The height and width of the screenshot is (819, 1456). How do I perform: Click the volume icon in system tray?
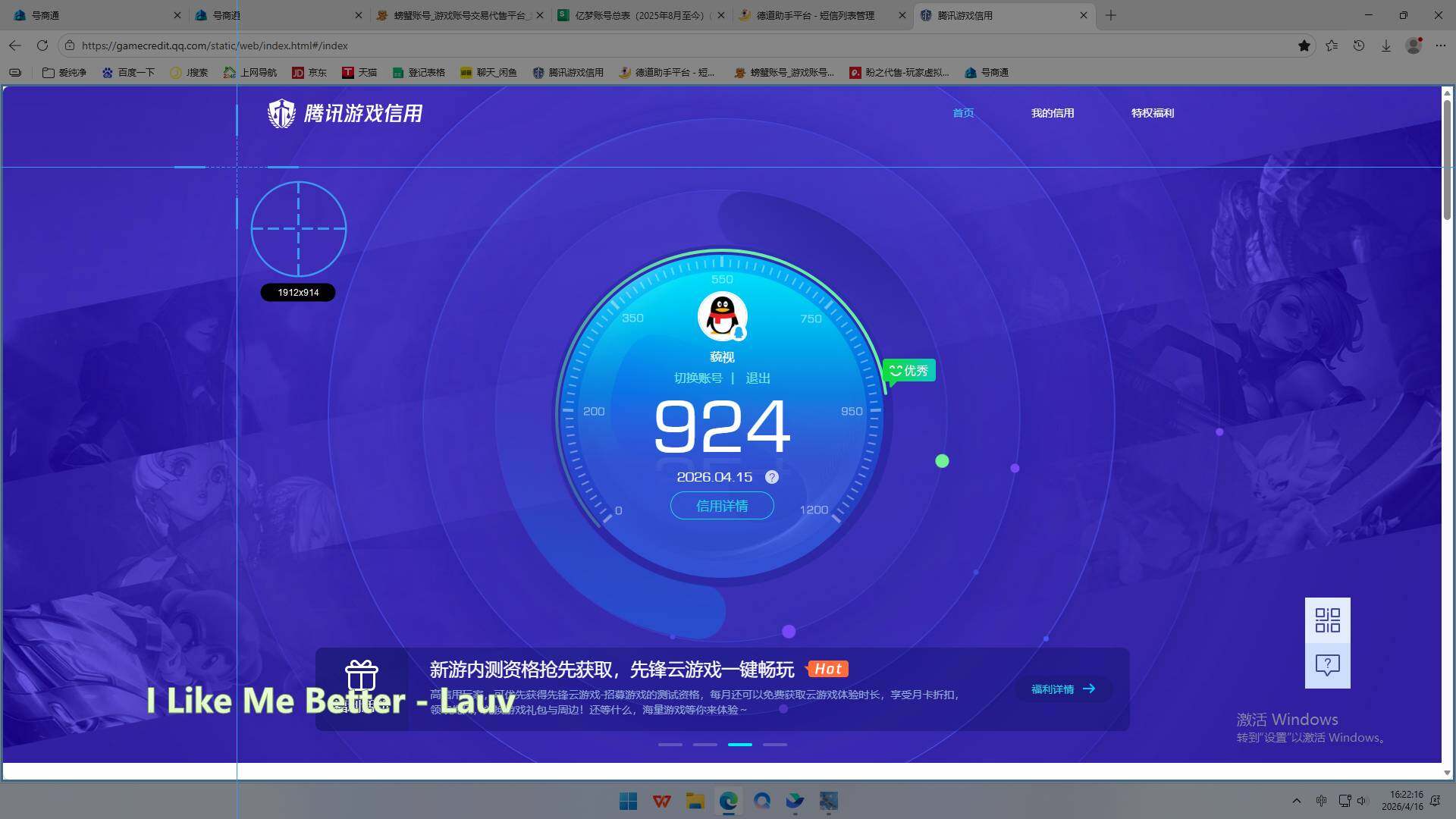(1362, 801)
